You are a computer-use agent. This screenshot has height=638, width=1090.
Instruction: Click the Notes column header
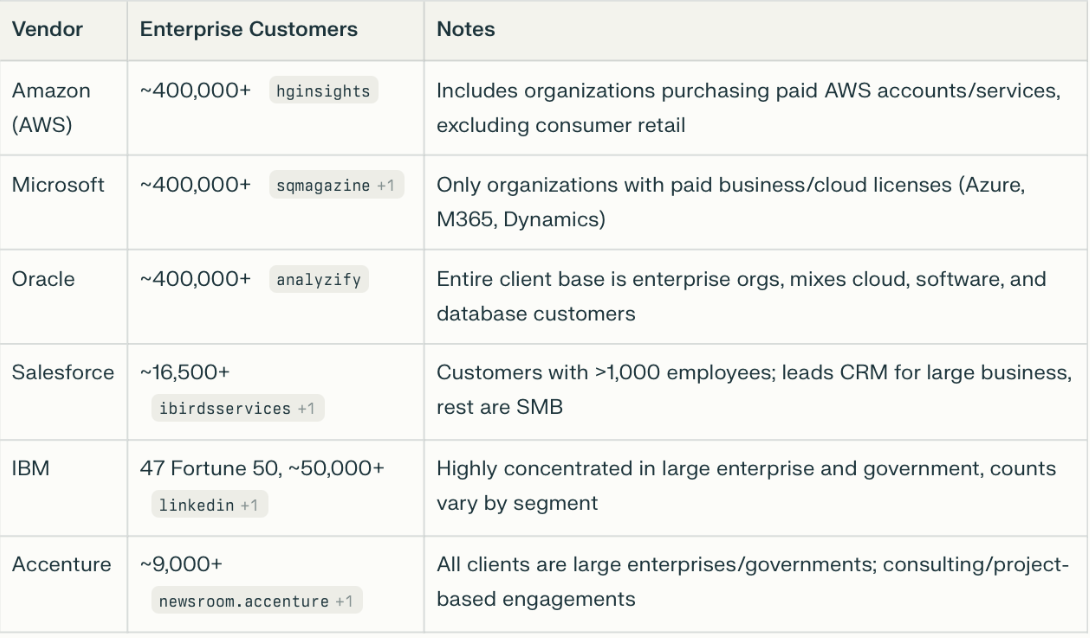pos(466,29)
